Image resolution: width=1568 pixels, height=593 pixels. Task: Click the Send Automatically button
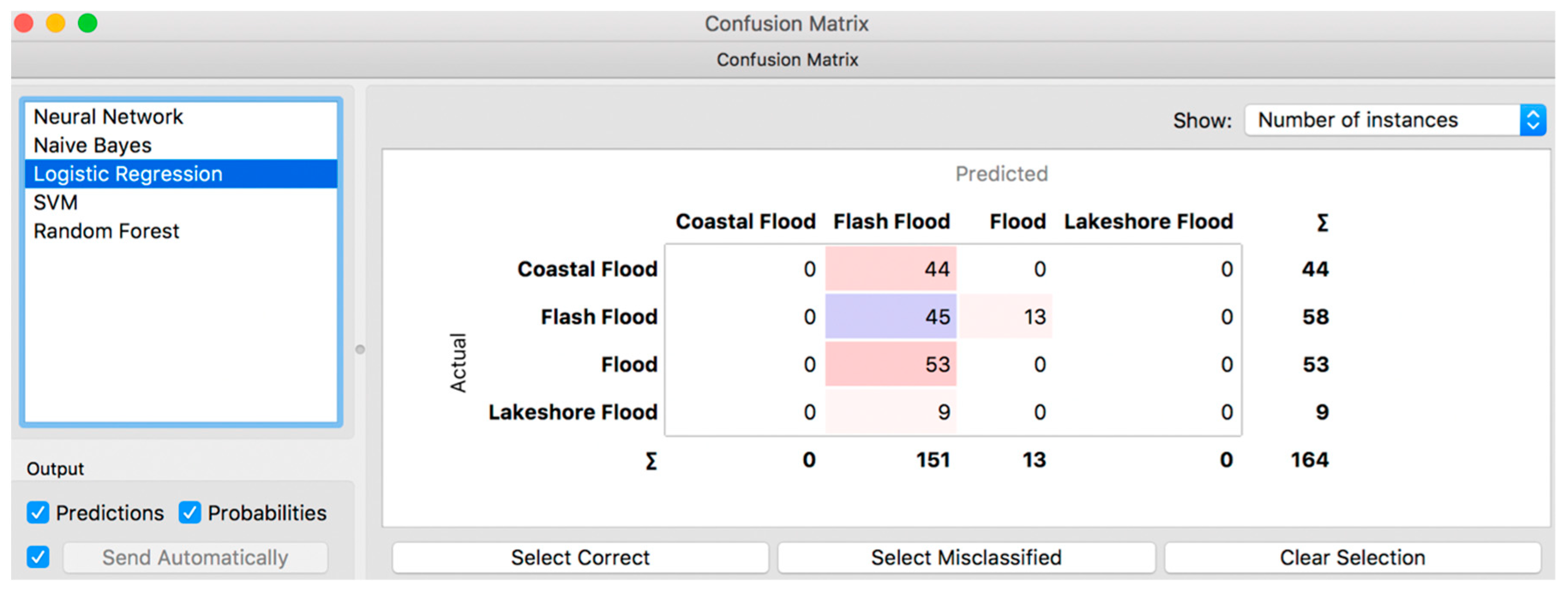pos(195,557)
